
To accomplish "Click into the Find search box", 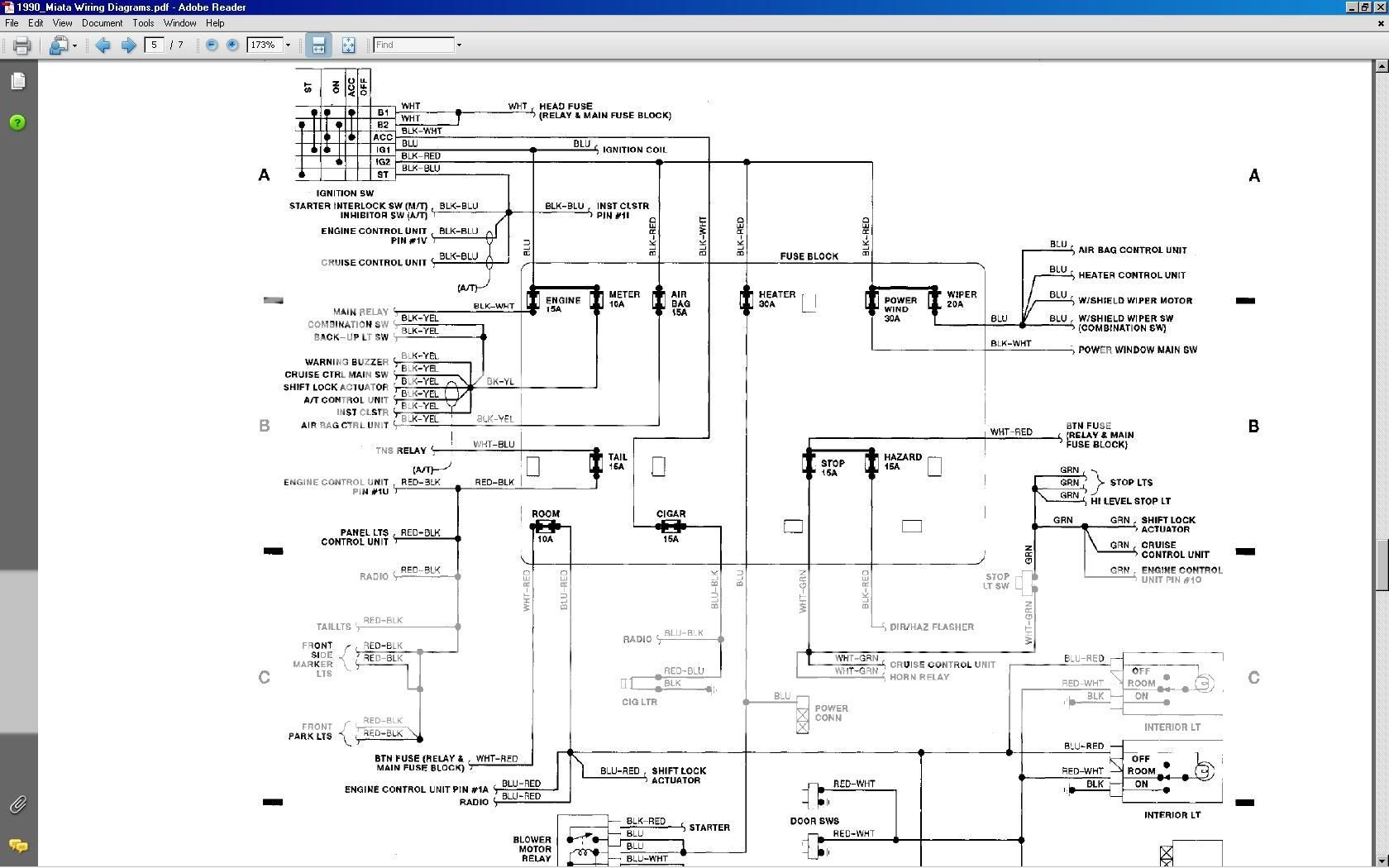I will pos(413,45).
